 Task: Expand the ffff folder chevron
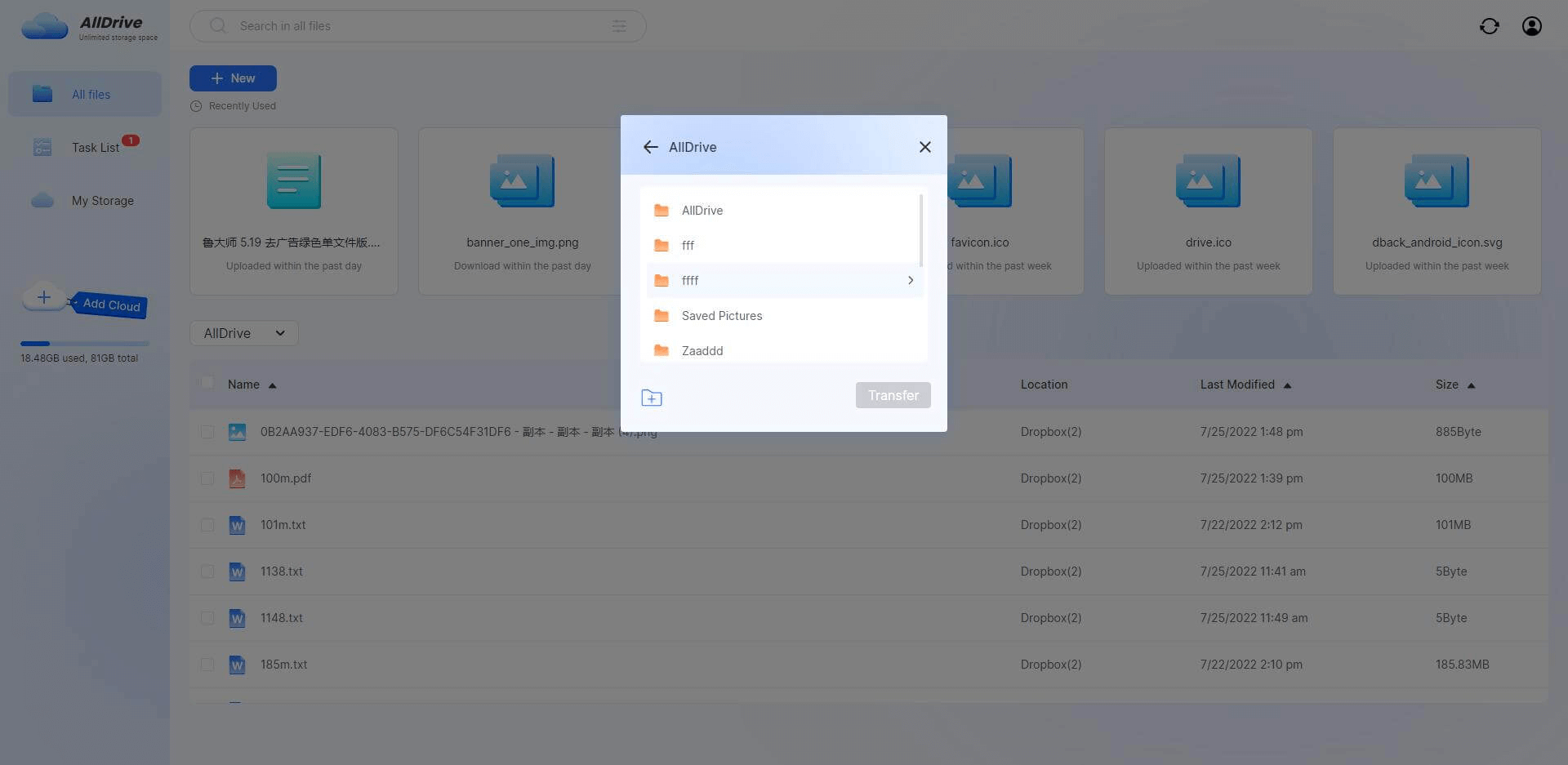point(911,280)
